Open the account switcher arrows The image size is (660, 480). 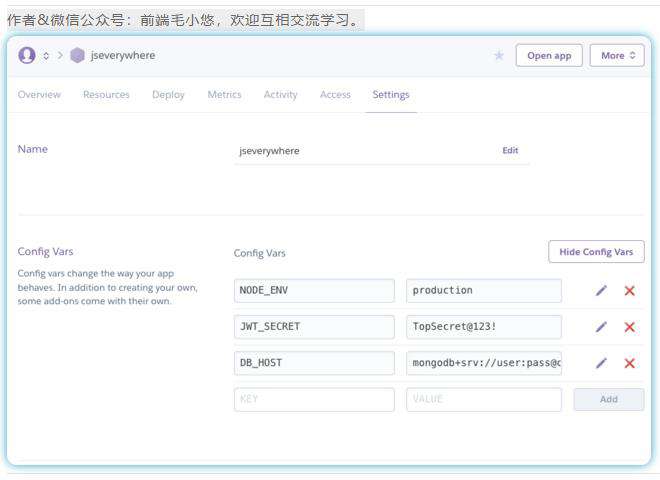[46, 56]
